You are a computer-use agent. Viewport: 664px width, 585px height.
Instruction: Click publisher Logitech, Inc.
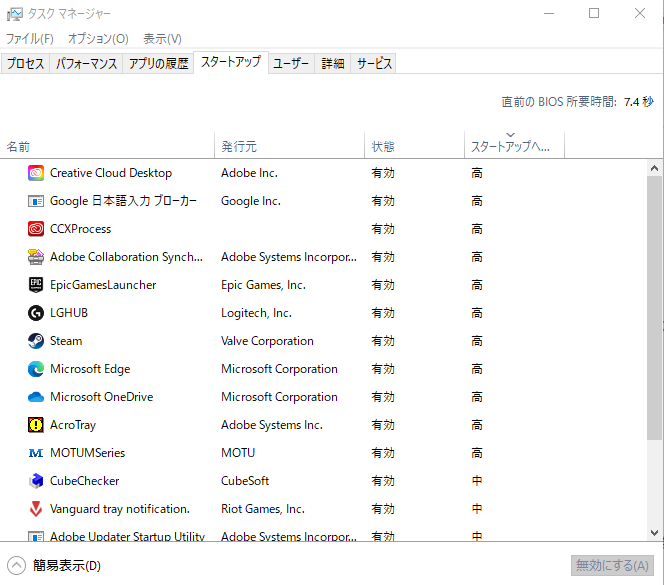pos(256,313)
